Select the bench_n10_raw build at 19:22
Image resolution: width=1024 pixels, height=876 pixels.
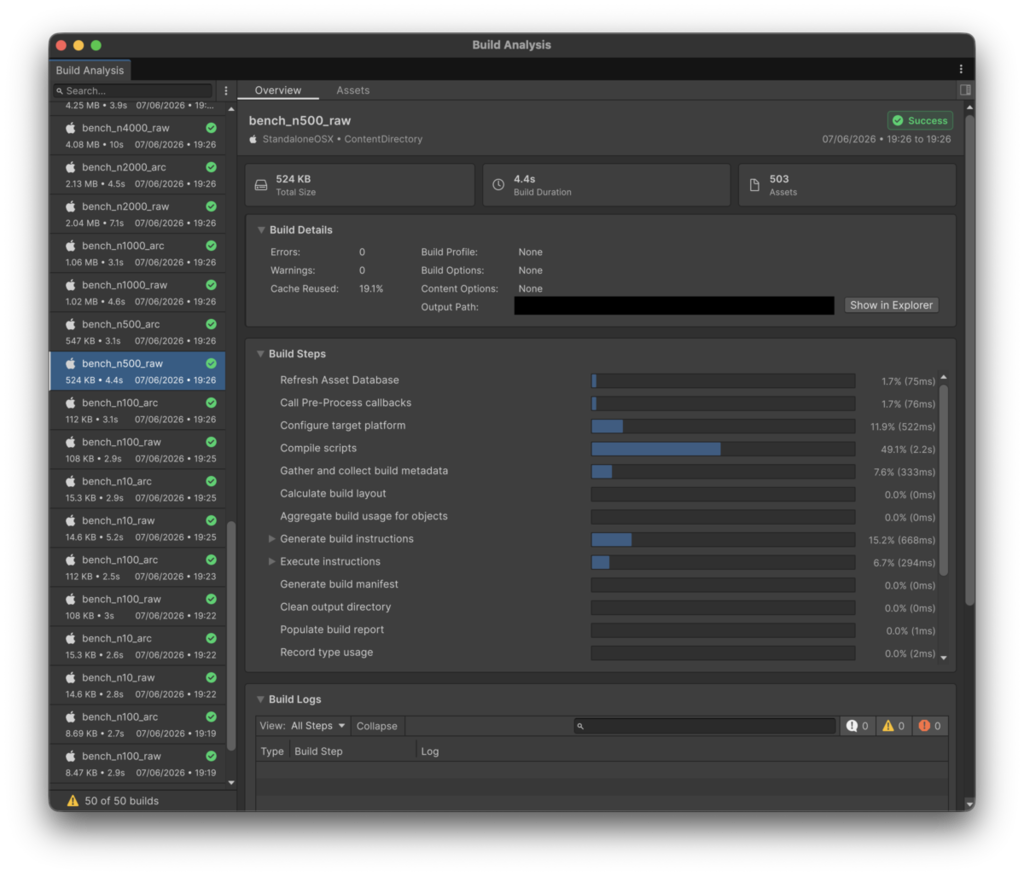(x=138, y=685)
